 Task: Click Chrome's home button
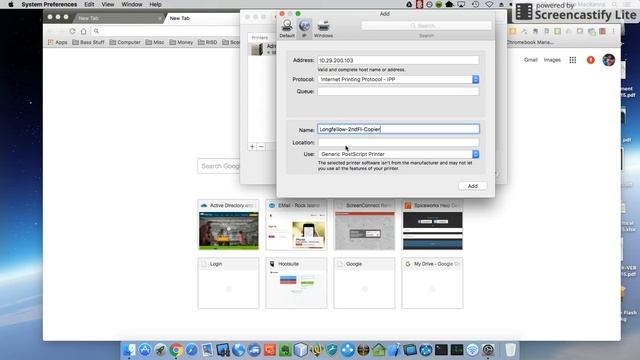[x=84, y=31]
